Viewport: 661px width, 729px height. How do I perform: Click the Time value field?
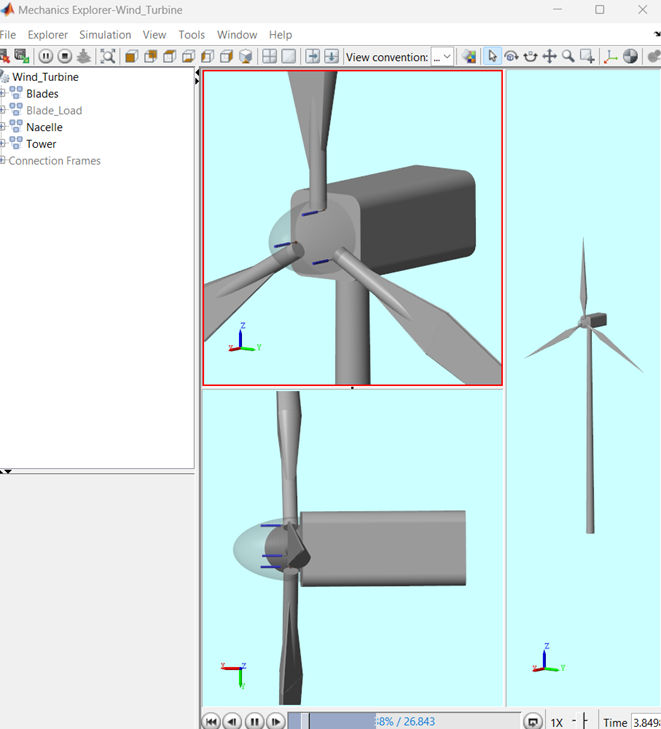pyautogui.click(x=647, y=722)
